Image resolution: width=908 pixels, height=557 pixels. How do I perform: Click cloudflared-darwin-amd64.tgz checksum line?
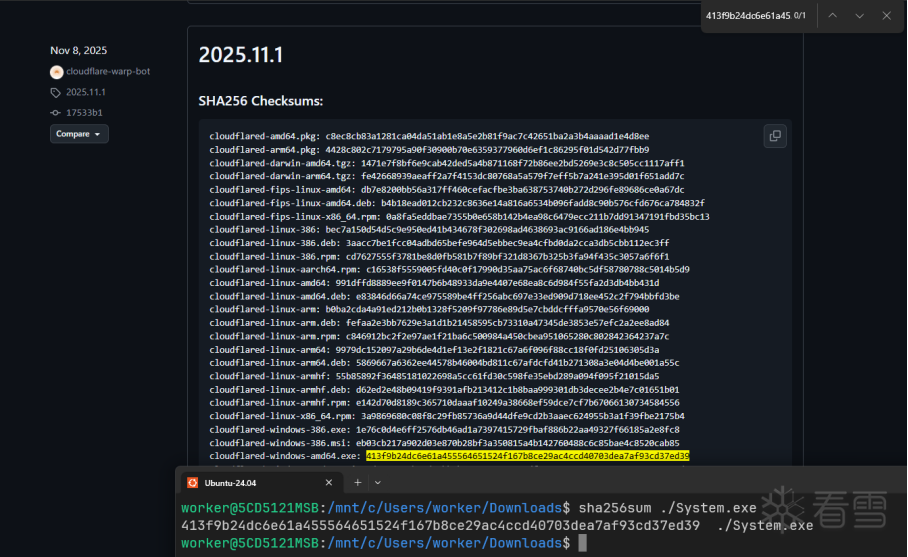click(x=447, y=163)
